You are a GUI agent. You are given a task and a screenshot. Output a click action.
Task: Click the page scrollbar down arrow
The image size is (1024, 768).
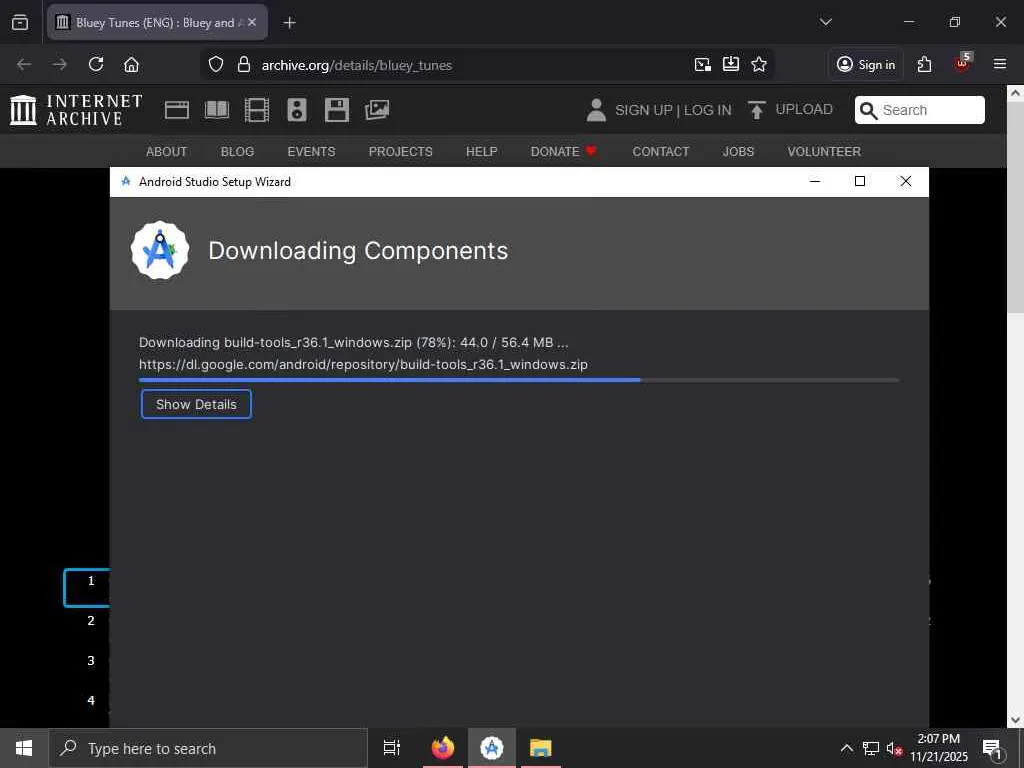(1016, 720)
